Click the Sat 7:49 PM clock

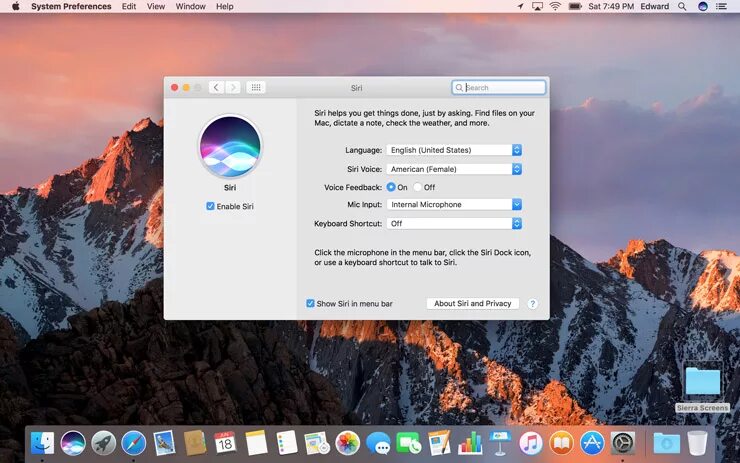(611, 7)
